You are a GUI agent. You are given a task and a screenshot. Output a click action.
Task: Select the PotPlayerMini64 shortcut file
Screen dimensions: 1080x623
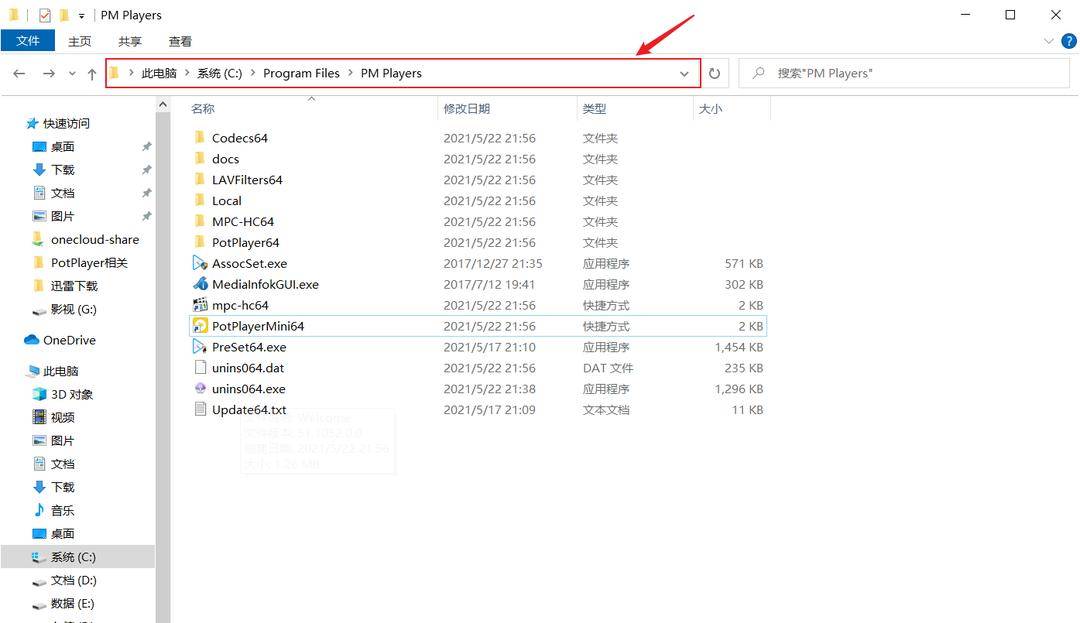257,325
